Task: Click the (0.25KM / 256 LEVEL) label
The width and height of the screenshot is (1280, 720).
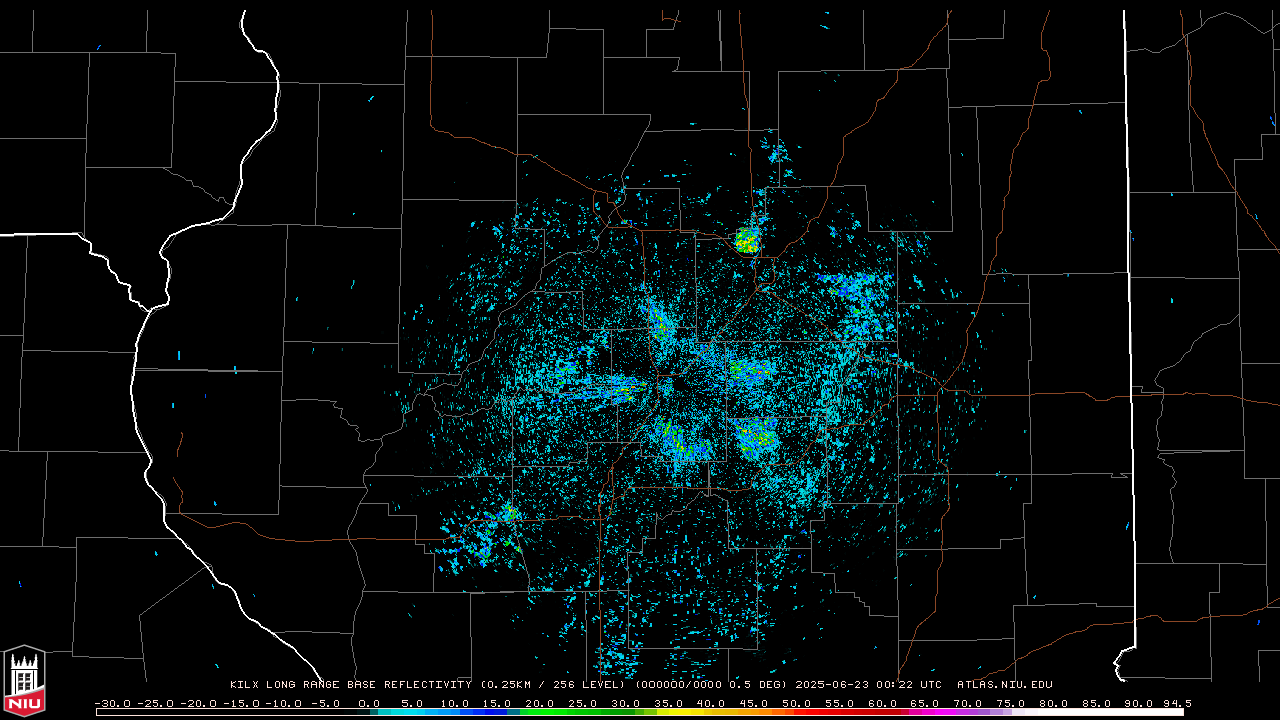Action: (x=553, y=685)
